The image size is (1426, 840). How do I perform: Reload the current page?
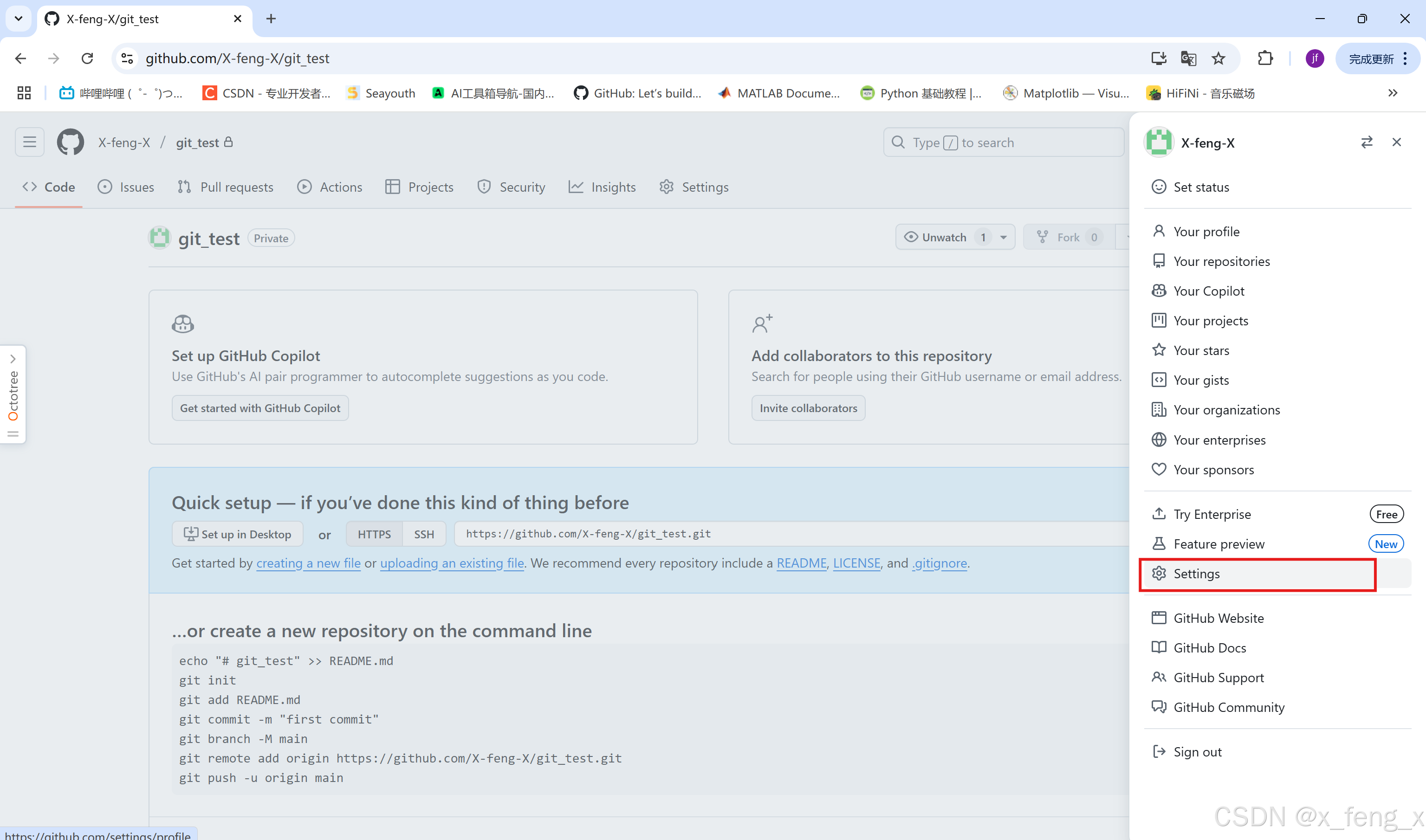pos(87,58)
